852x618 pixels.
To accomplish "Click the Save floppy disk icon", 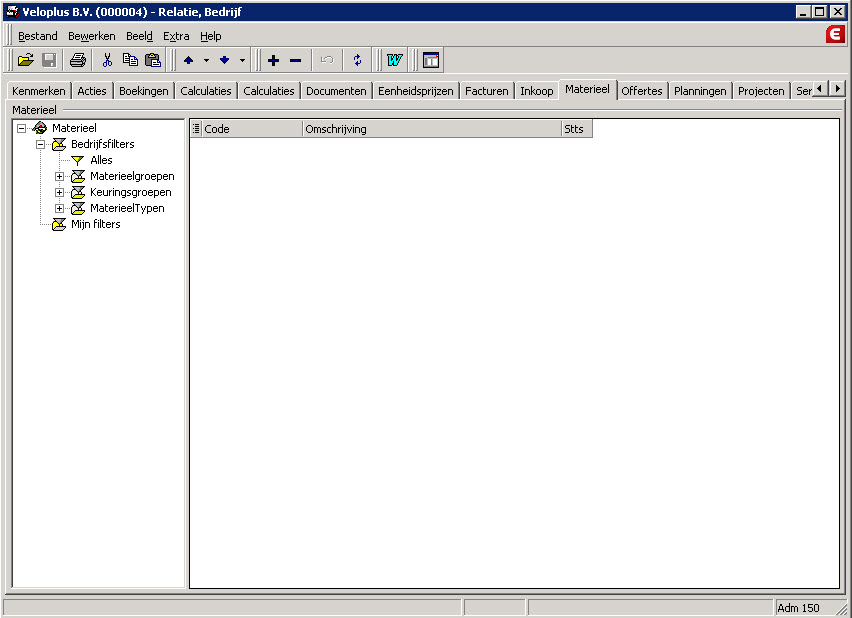I will tap(49, 60).
